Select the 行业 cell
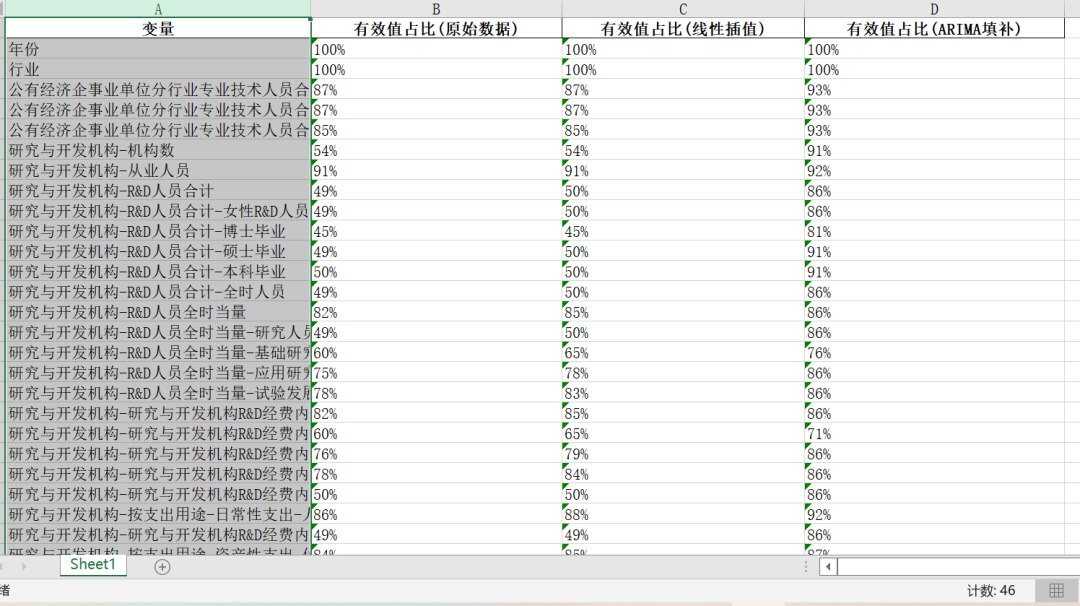The width and height of the screenshot is (1080, 606). 158,70
